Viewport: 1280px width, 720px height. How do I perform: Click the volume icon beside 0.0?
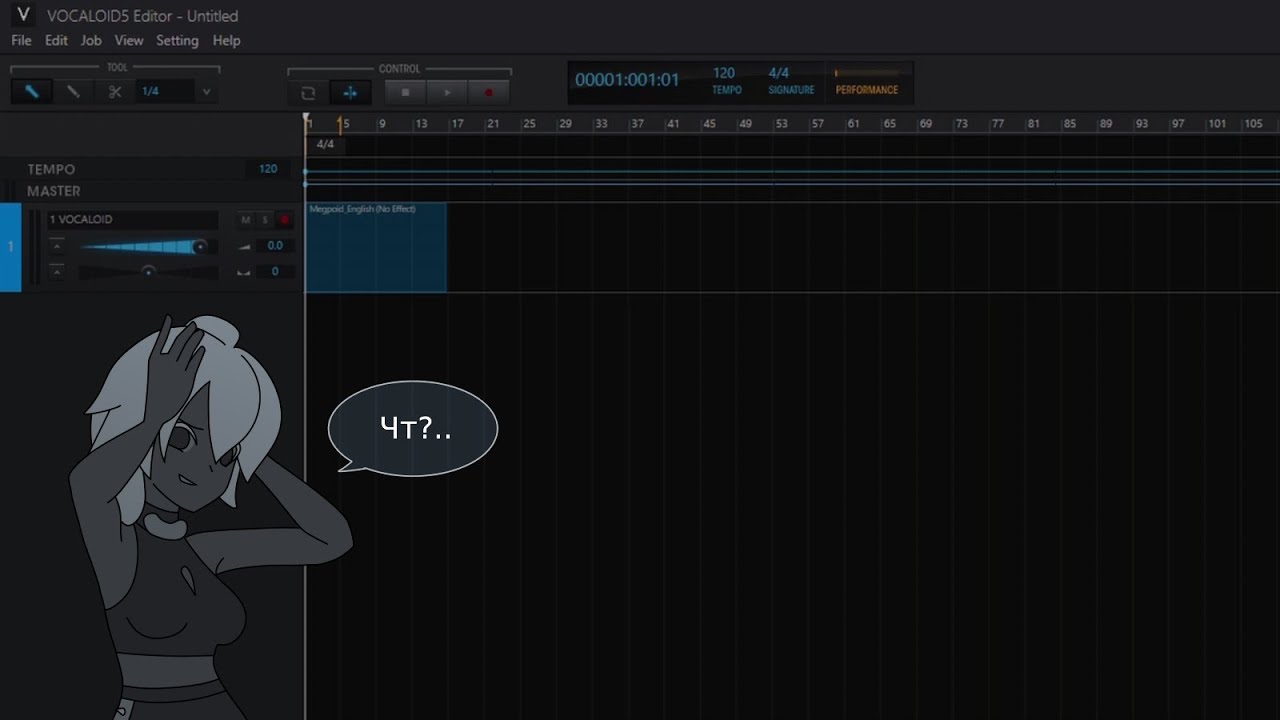244,246
